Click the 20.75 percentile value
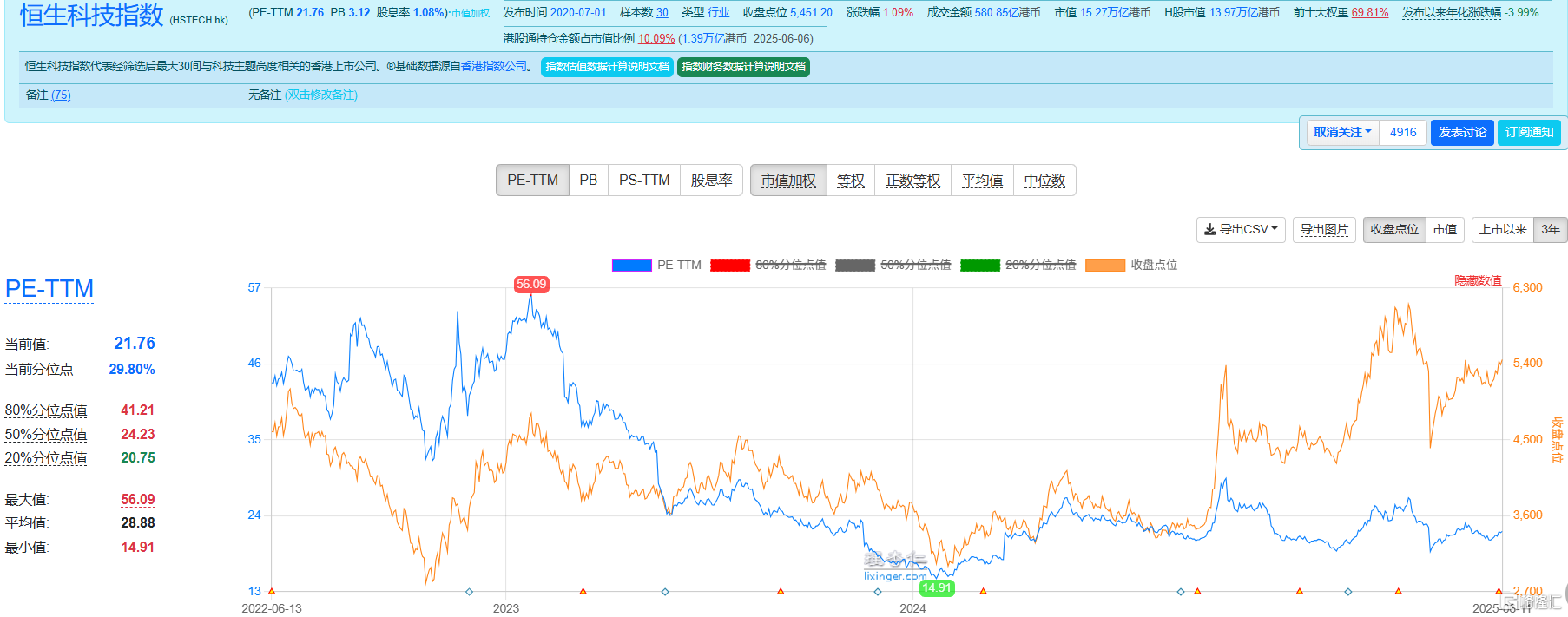The width and height of the screenshot is (1568, 617). (138, 458)
